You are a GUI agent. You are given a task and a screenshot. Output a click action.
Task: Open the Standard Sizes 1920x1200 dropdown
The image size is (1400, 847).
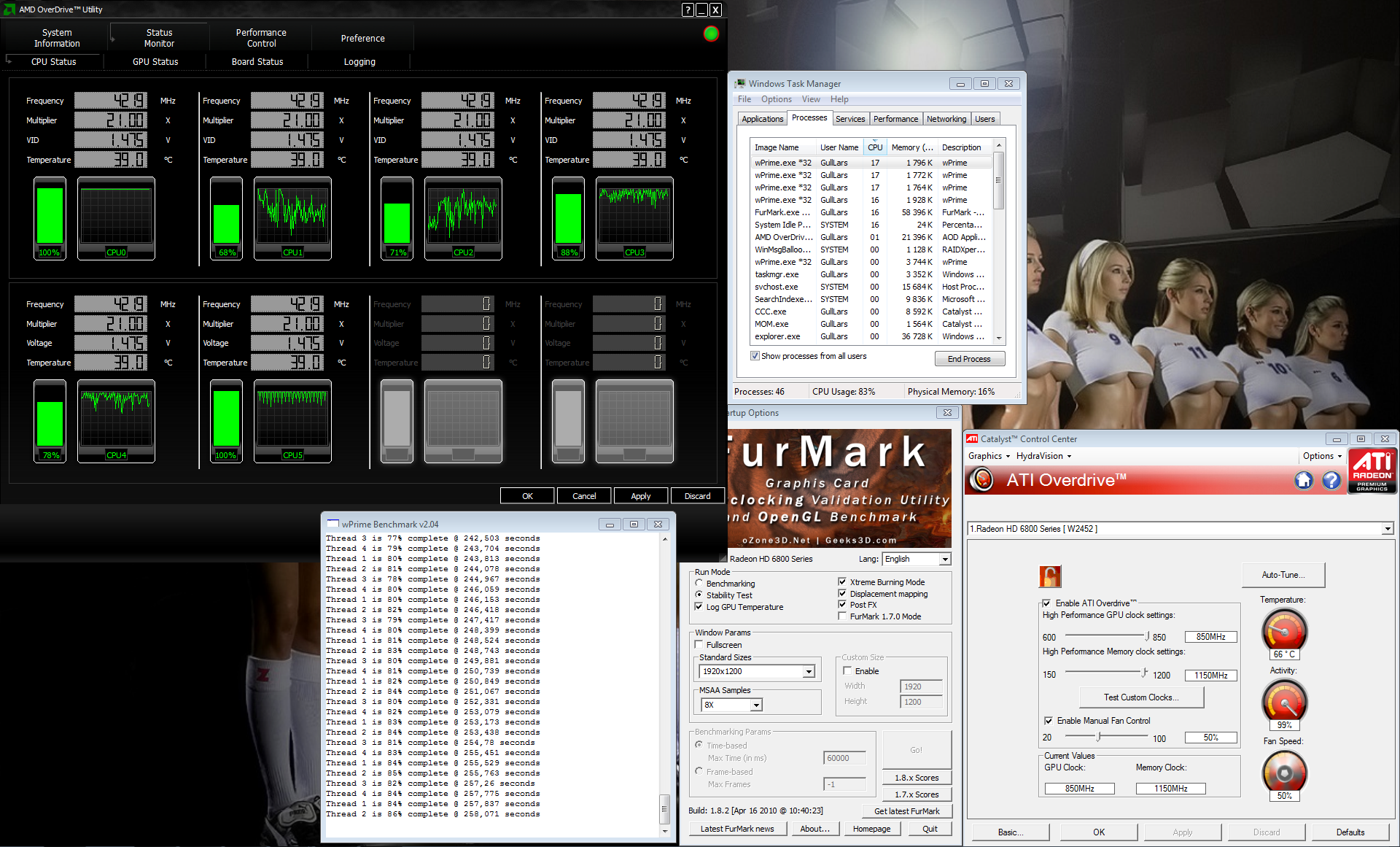click(x=809, y=671)
